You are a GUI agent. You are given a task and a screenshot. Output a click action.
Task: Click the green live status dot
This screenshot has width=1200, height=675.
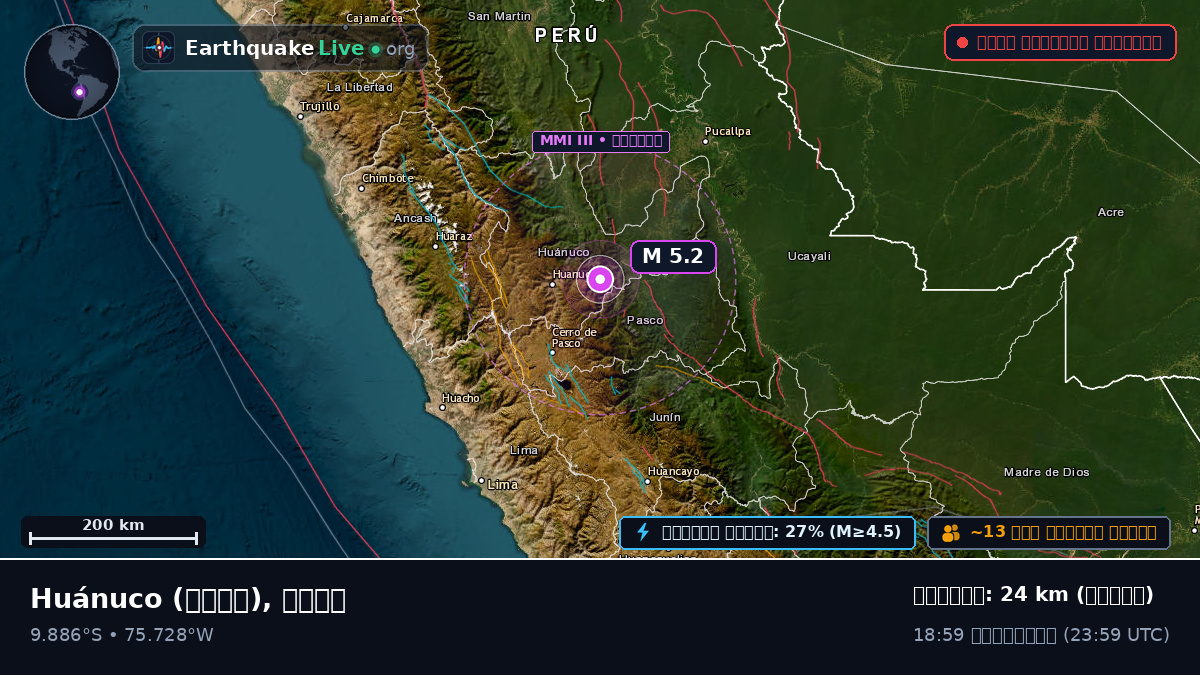click(375, 49)
